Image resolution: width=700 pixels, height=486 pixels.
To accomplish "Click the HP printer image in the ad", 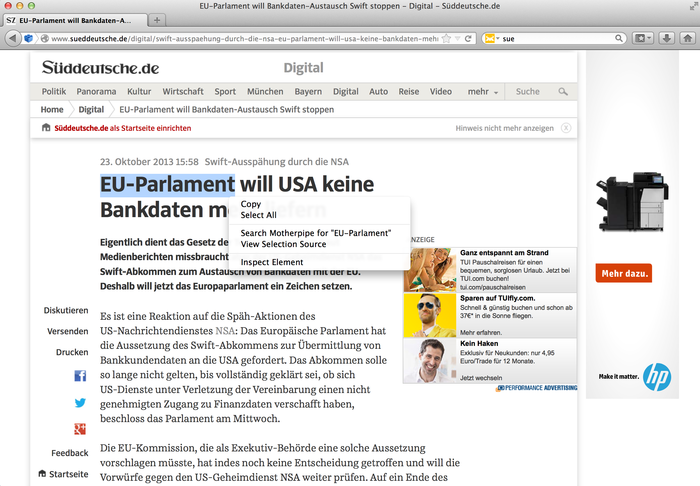I will pyautogui.click(x=632, y=201).
